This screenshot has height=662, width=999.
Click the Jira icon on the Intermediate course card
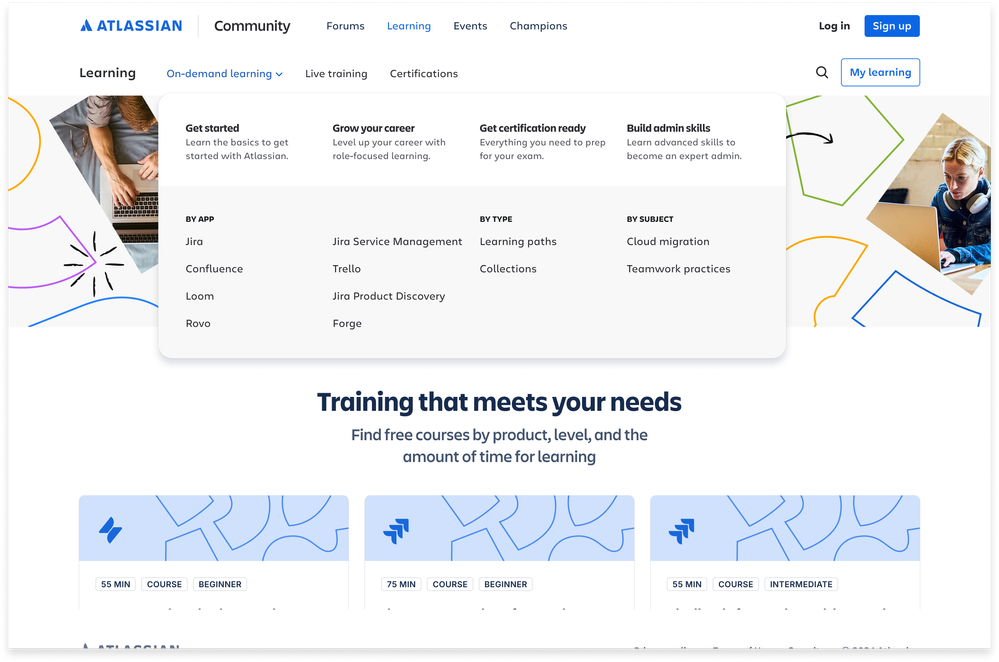click(x=682, y=531)
